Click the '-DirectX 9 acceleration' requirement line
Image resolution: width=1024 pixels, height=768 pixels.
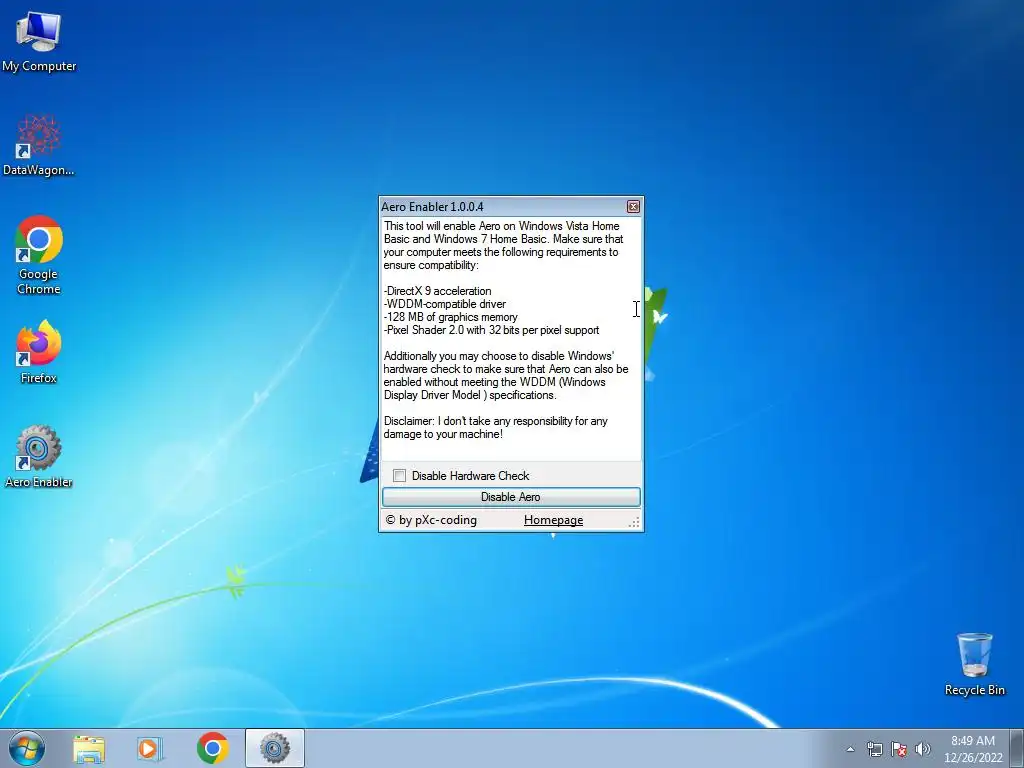(x=438, y=291)
